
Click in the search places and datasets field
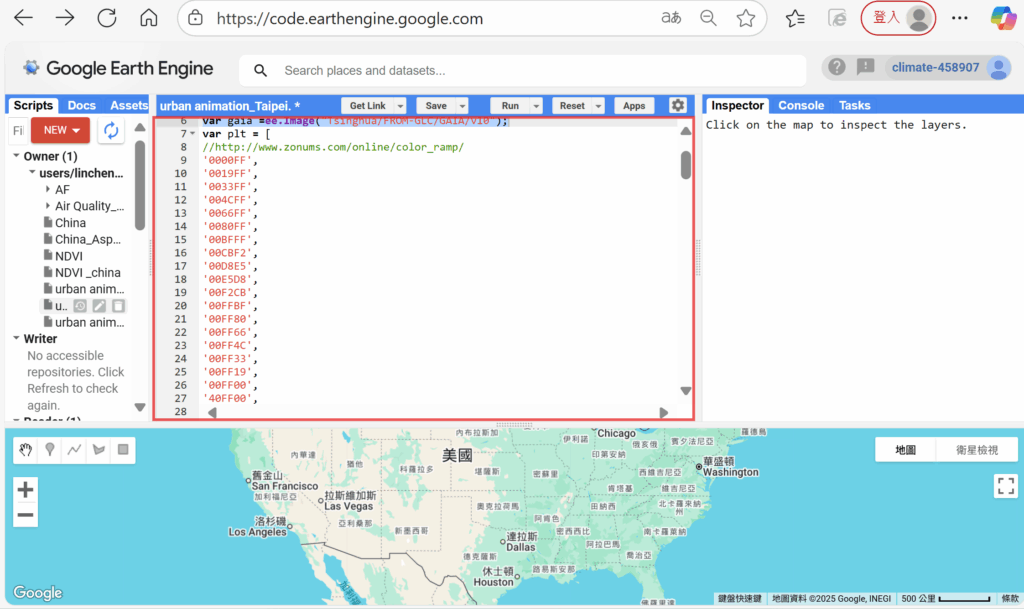(522, 70)
